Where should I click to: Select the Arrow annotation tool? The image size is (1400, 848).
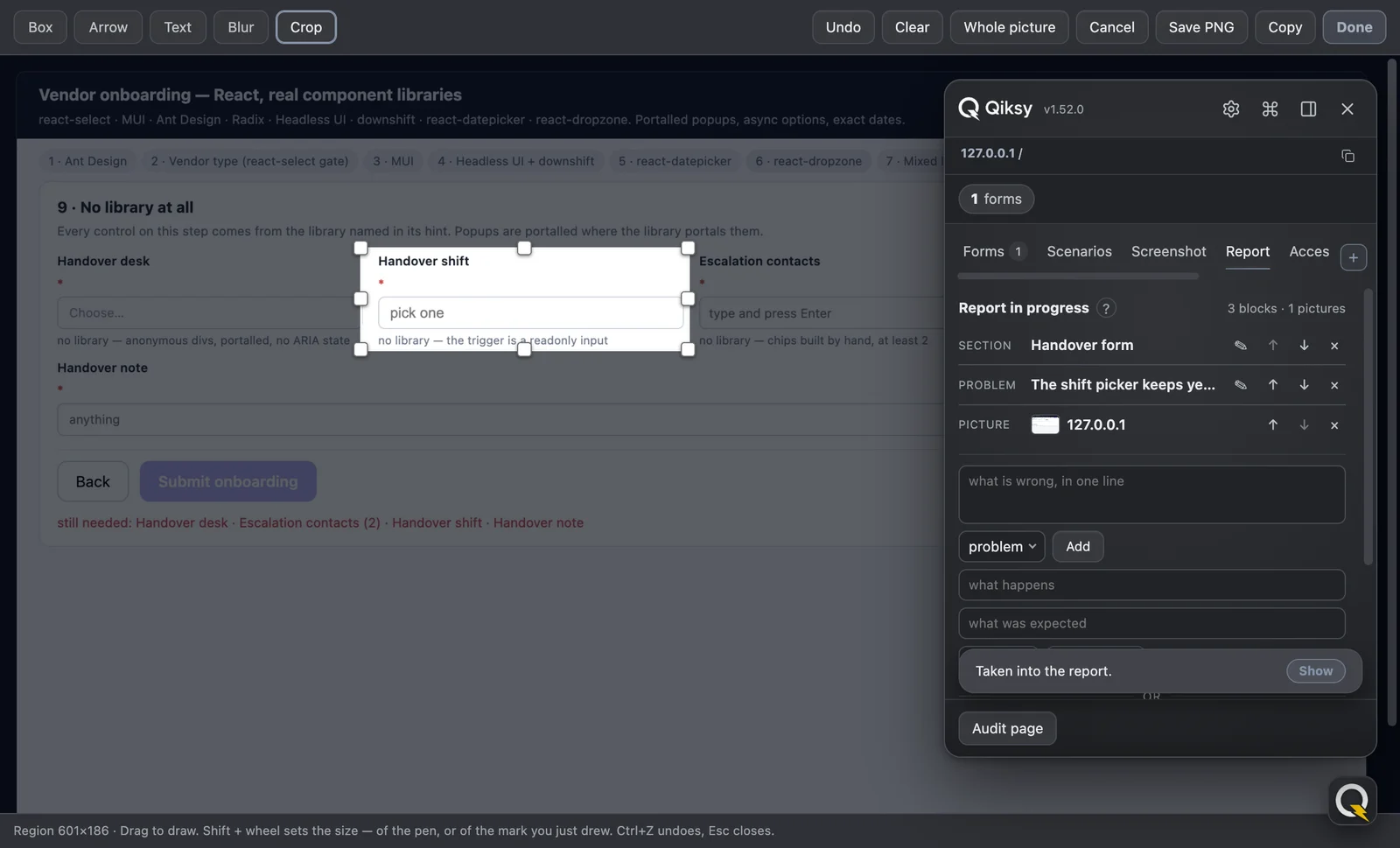point(108,27)
